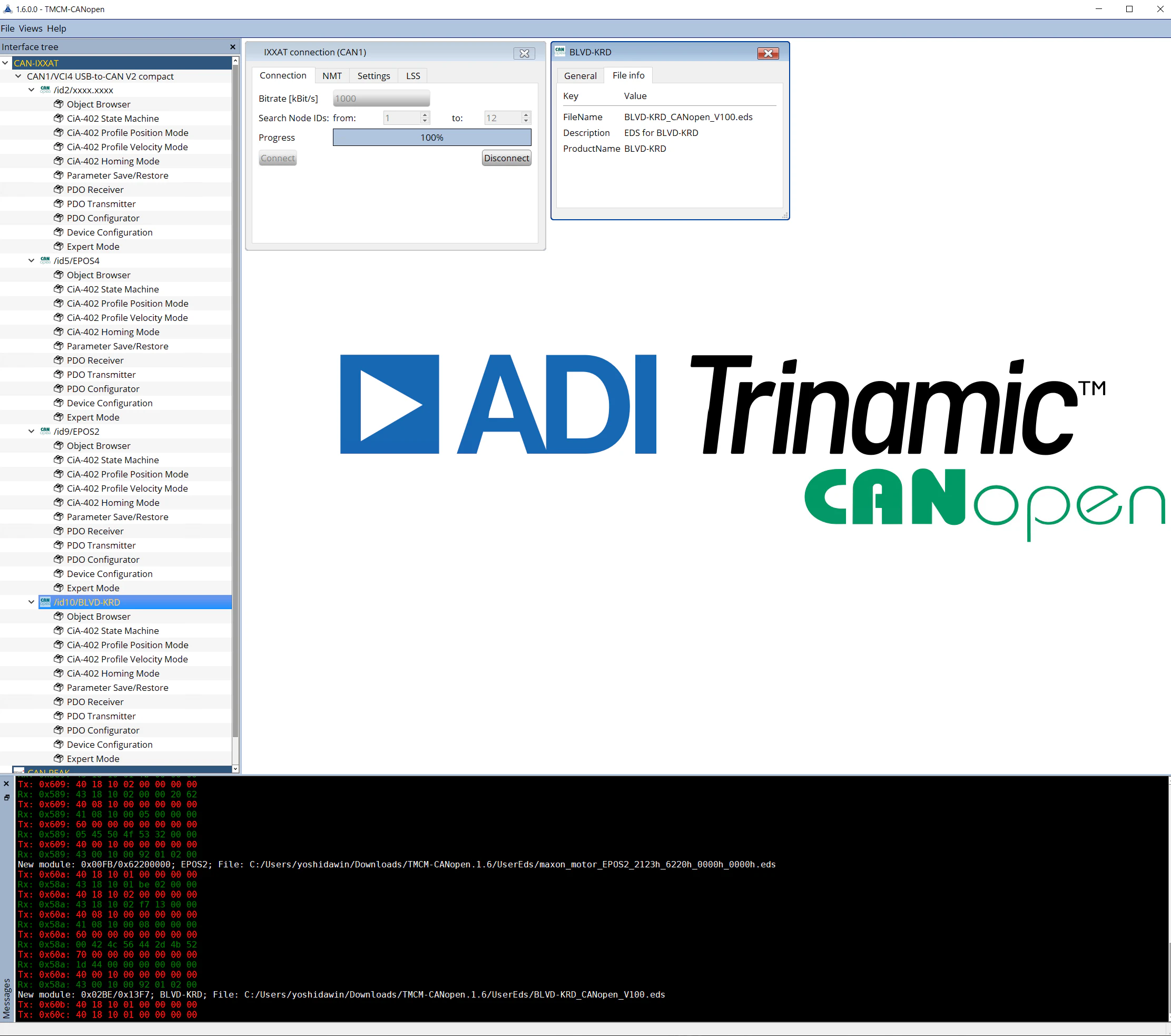Open the Help menu
The image size is (1171, 1036).
tap(56, 28)
